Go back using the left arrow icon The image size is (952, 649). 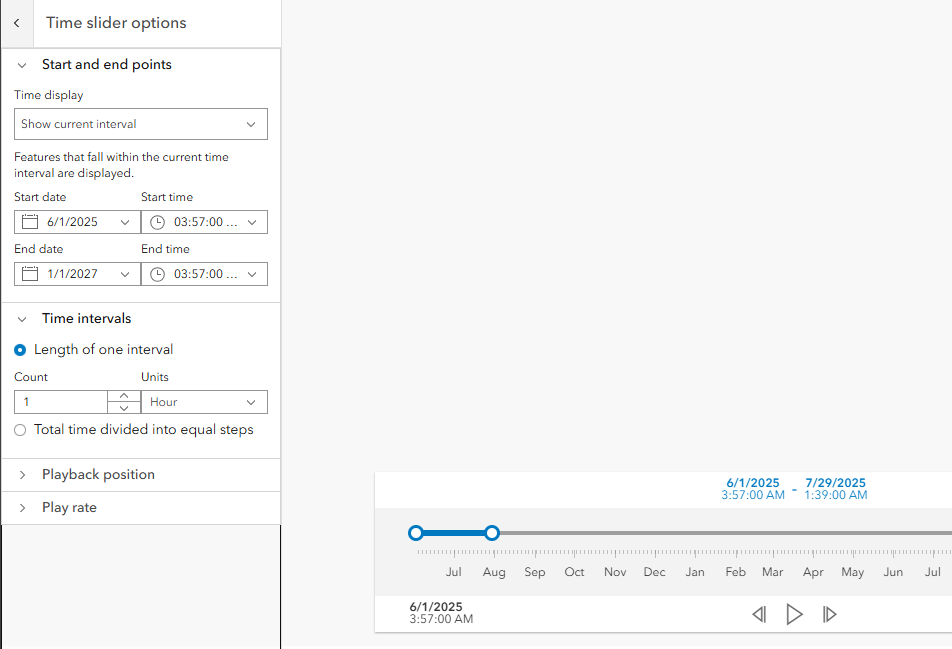tap(17, 23)
